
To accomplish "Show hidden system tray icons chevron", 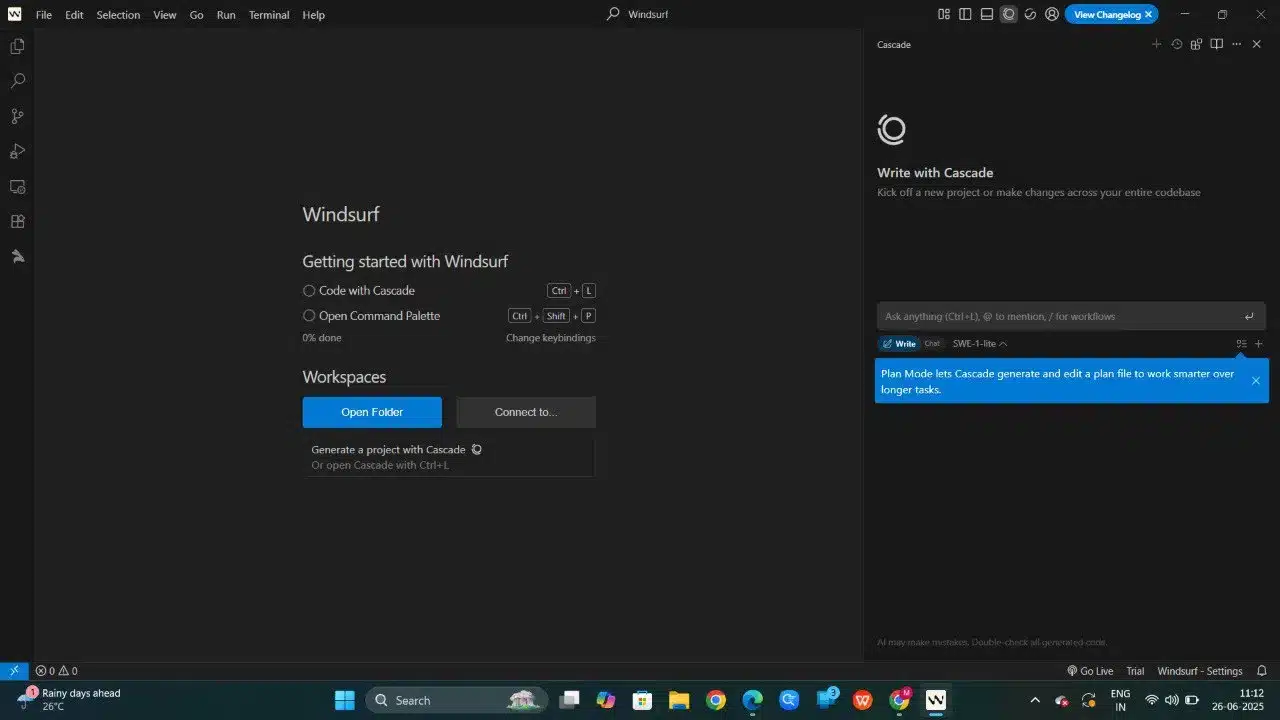I will [1035, 700].
